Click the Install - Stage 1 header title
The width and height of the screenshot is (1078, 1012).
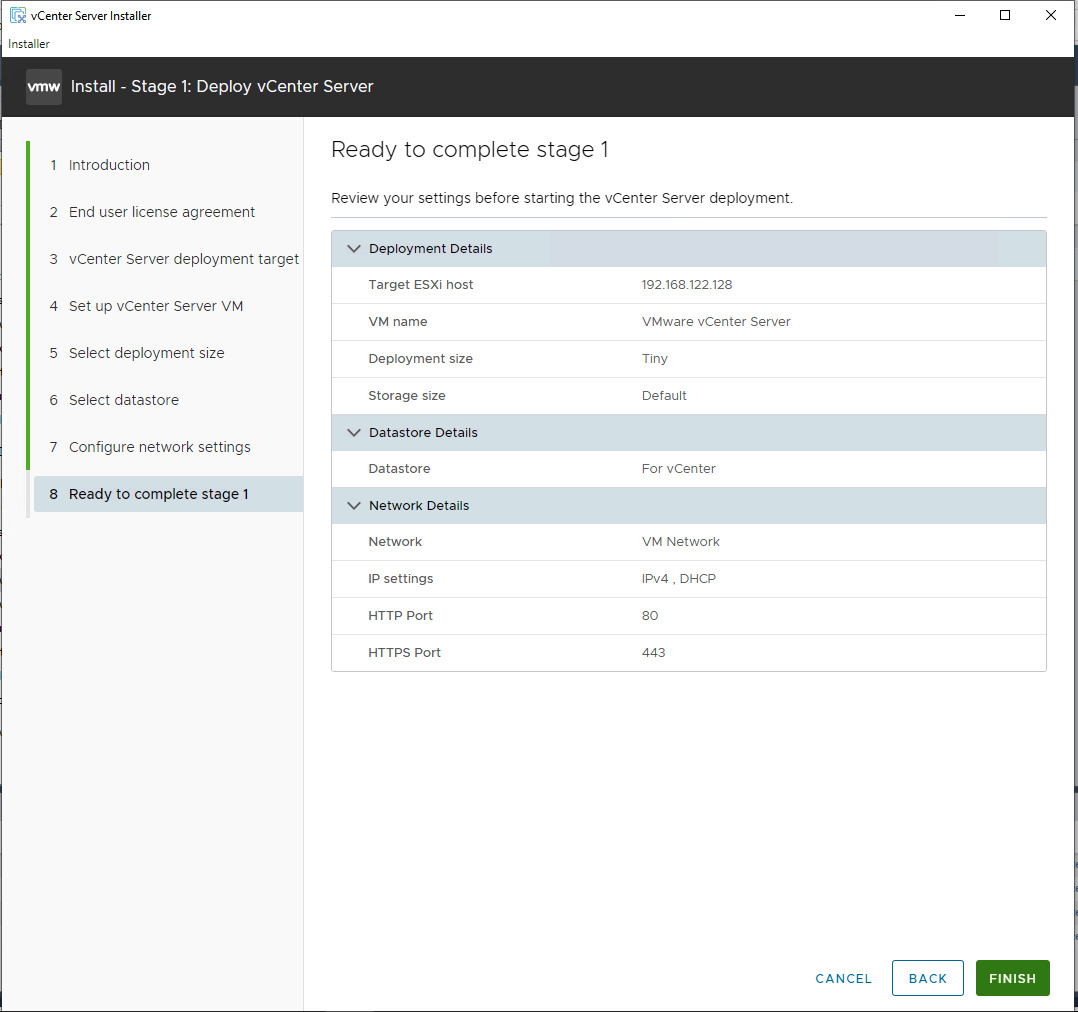222,87
